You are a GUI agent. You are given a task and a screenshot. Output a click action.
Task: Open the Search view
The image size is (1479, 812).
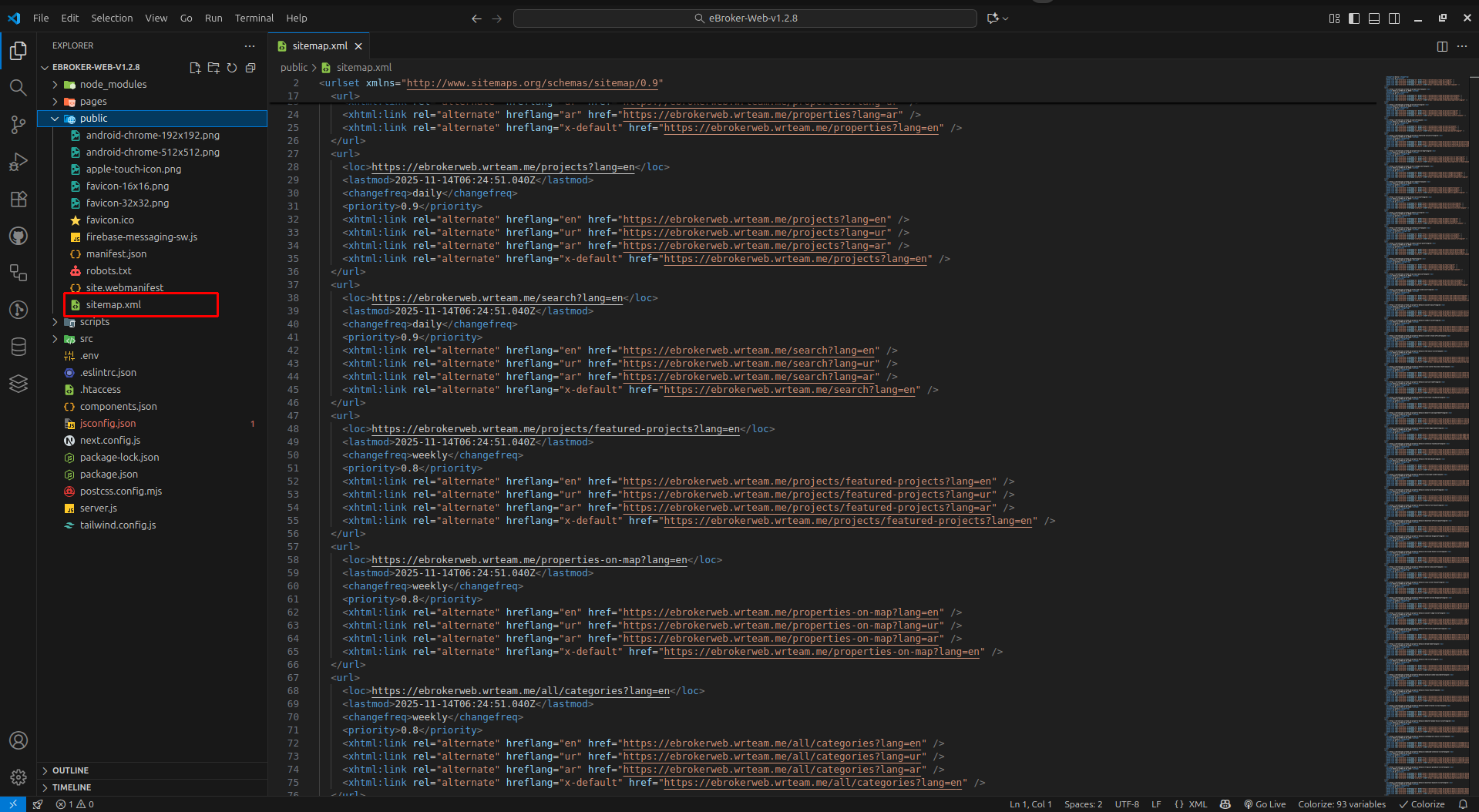(18, 87)
